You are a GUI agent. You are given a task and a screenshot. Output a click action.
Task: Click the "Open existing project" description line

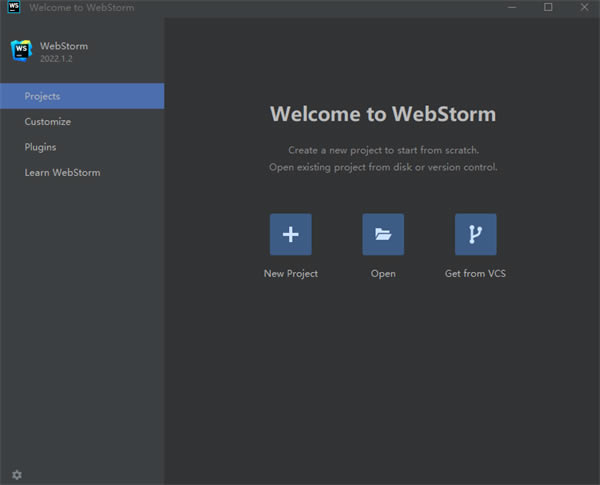pyautogui.click(x=383, y=167)
